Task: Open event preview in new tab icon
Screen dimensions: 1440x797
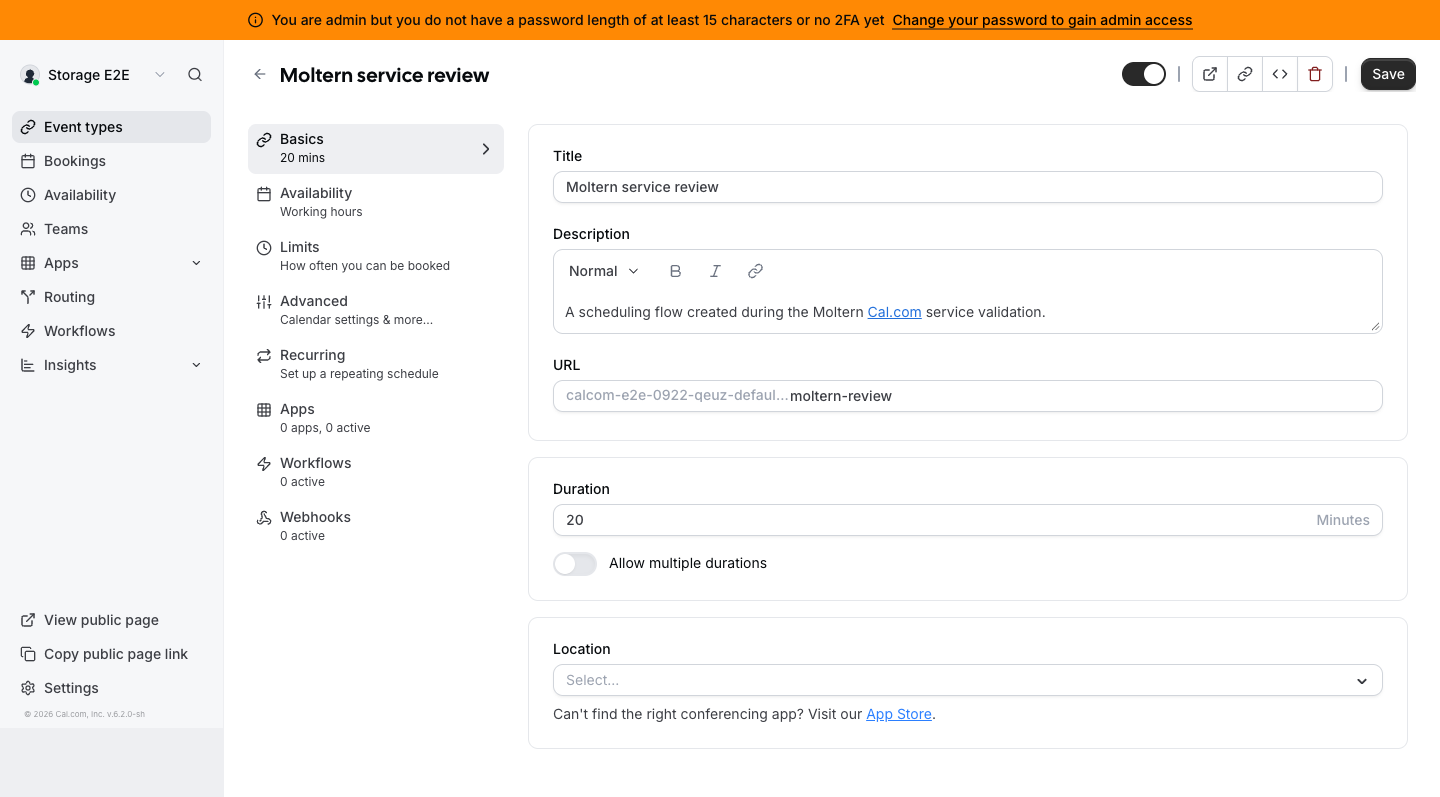Action: click(x=1210, y=74)
